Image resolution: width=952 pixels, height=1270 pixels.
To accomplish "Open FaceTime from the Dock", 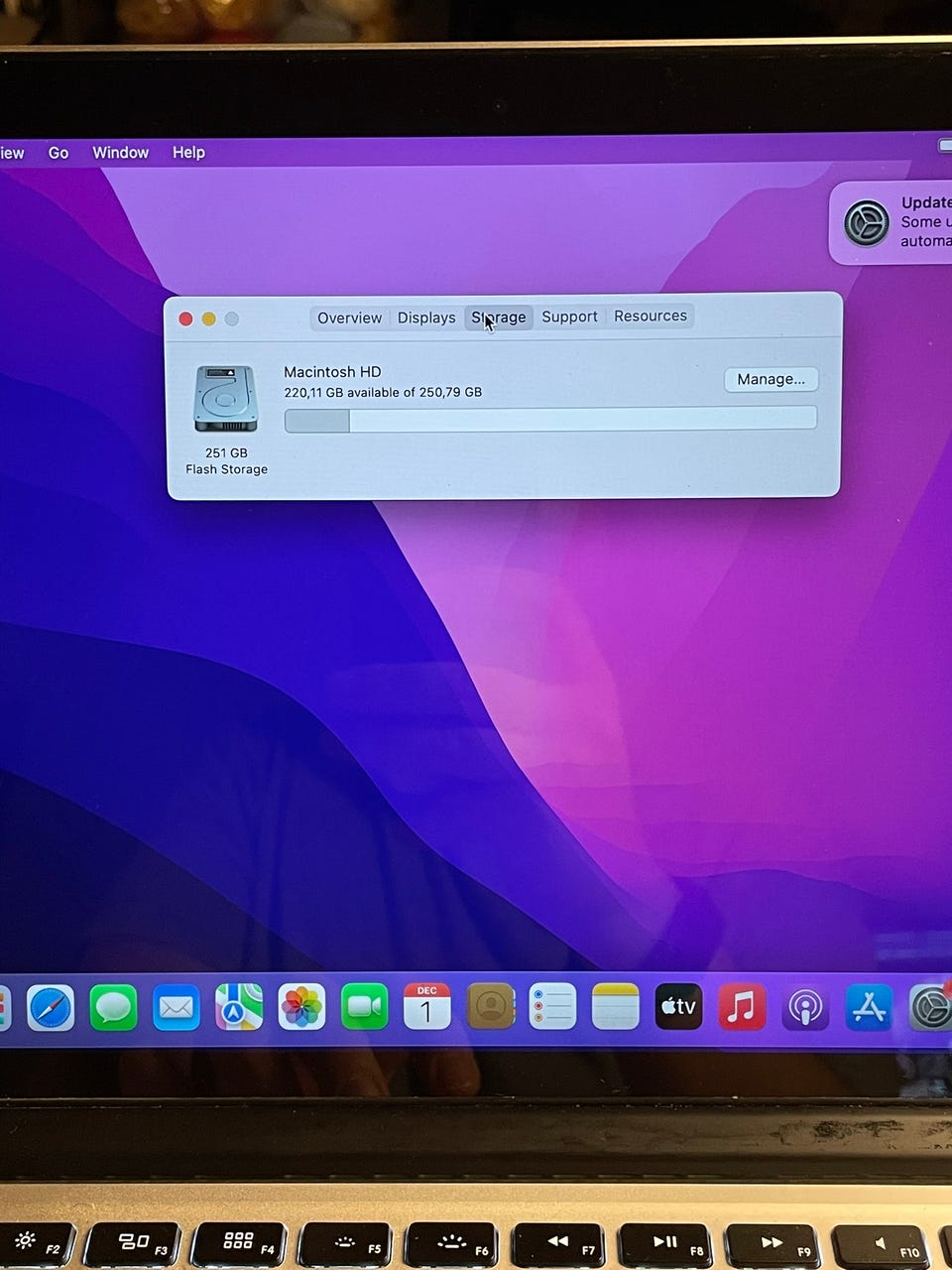I will [x=365, y=1007].
